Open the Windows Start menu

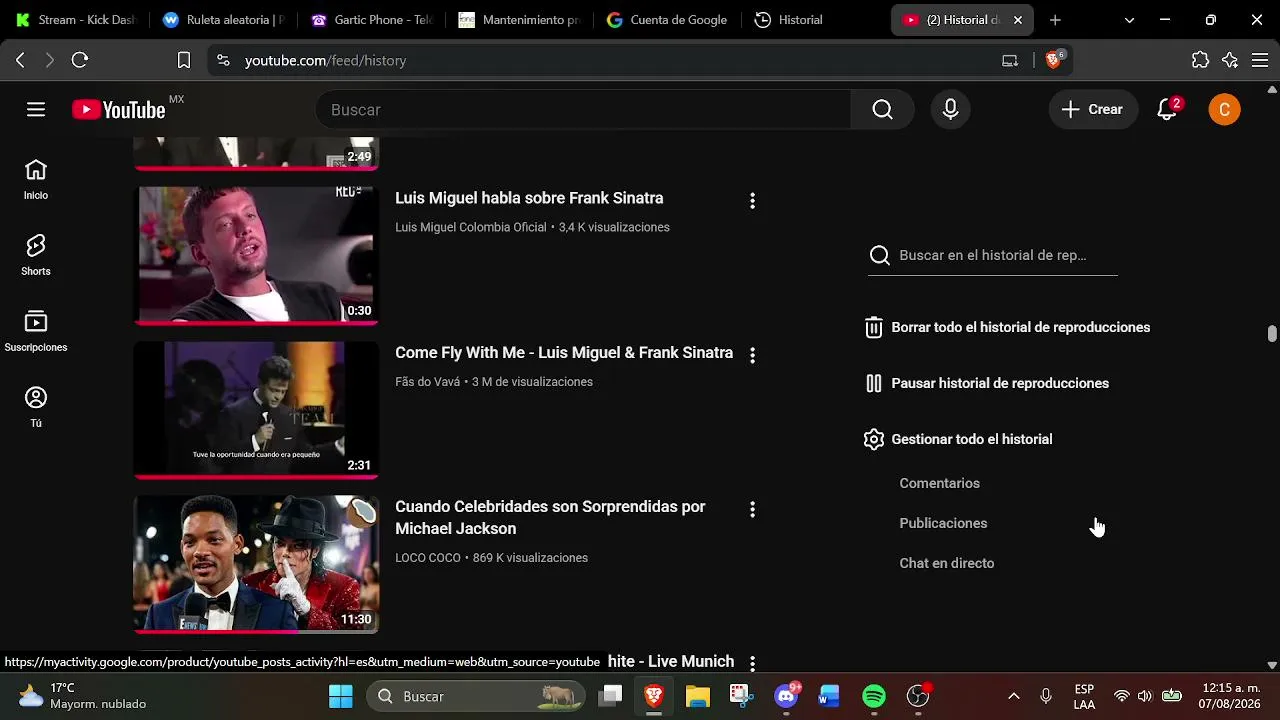point(341,696)
